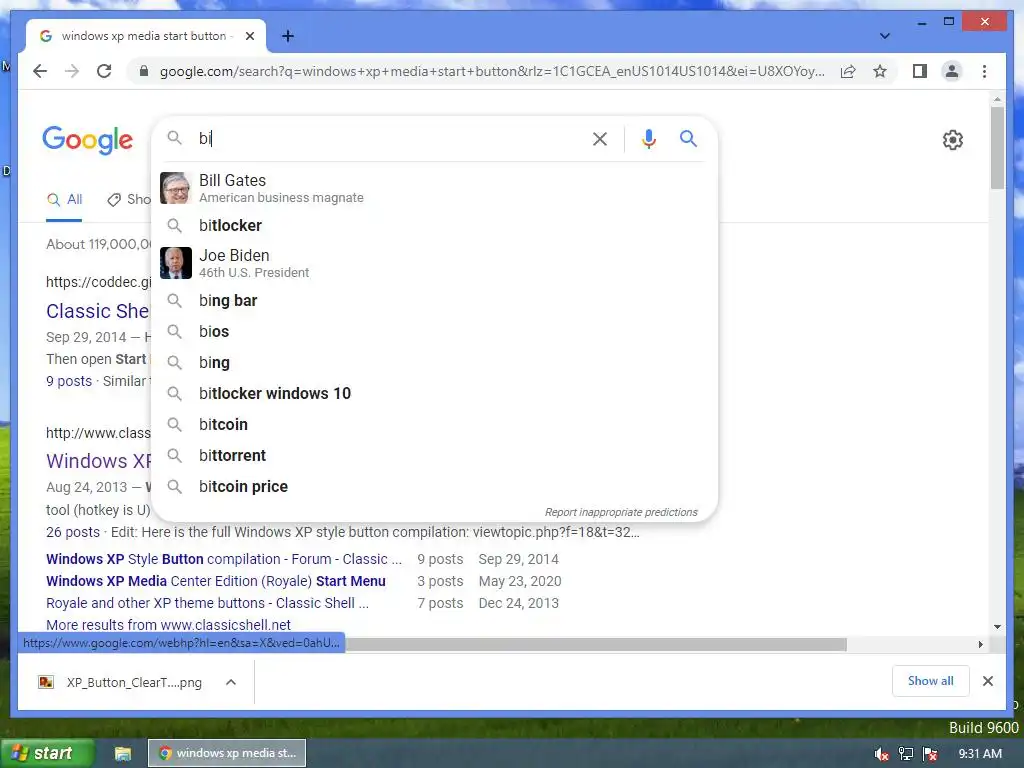Bookmark this page with the star icon
1024x768 pixels.
pyautogui.click(x=880, y=71)
